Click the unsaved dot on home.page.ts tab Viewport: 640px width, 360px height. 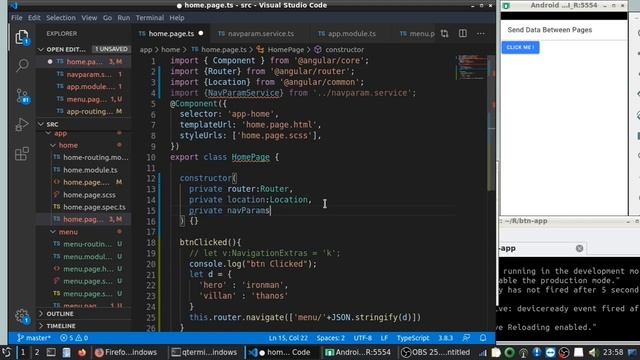click(x=201, y=33)
